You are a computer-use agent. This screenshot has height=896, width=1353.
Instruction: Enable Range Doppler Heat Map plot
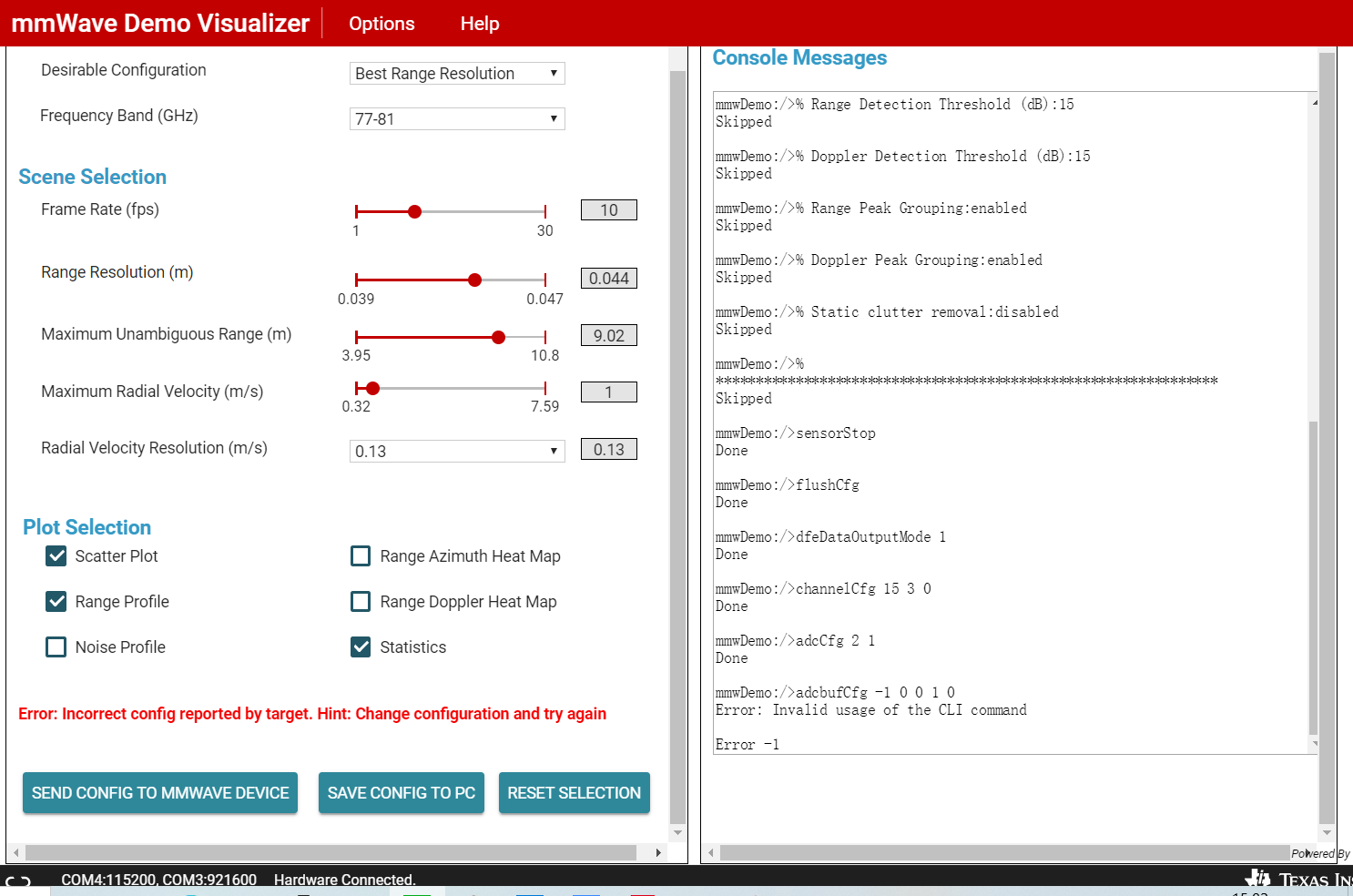(361, 602)
